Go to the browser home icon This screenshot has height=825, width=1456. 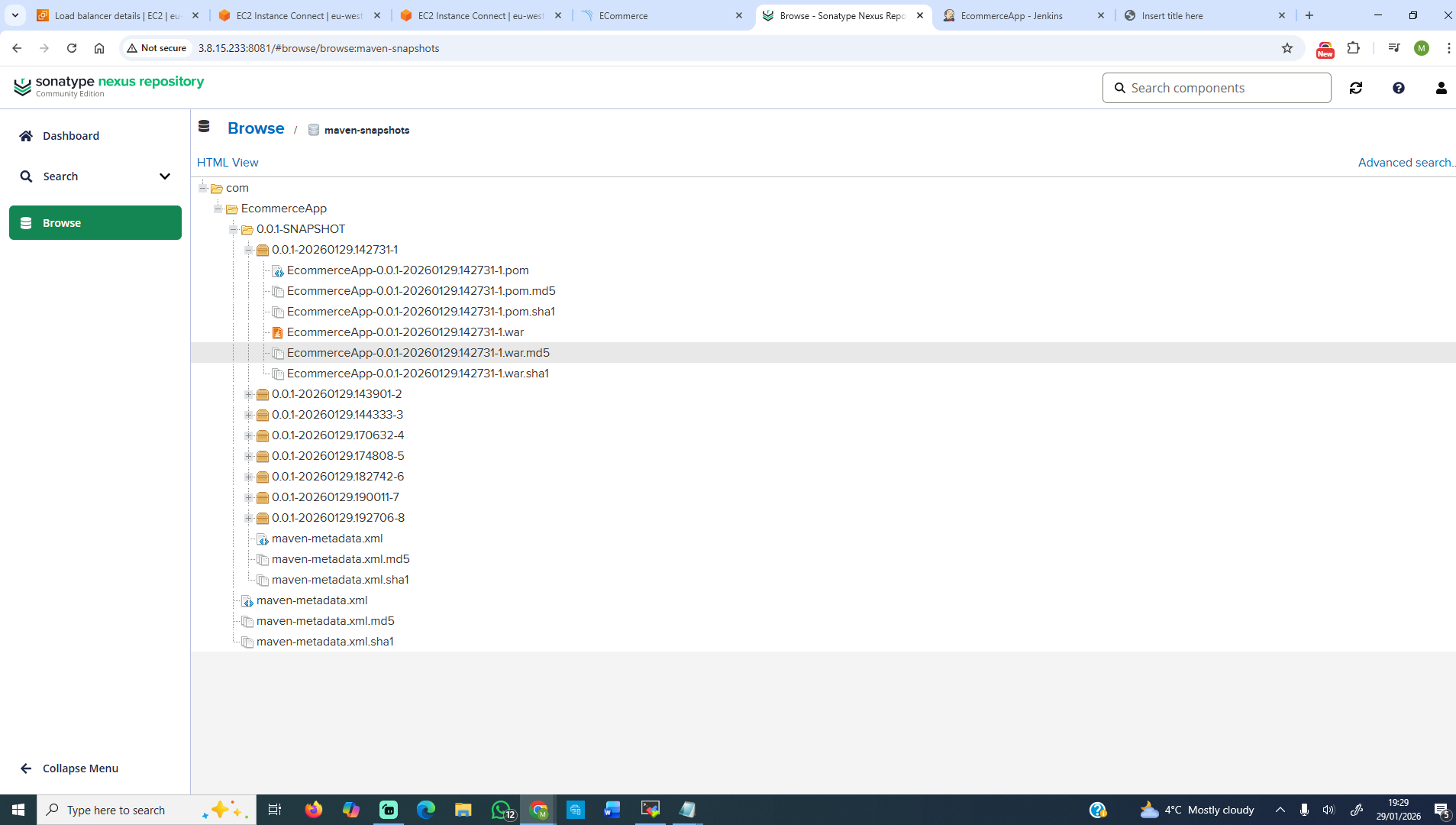click(99, 48)
